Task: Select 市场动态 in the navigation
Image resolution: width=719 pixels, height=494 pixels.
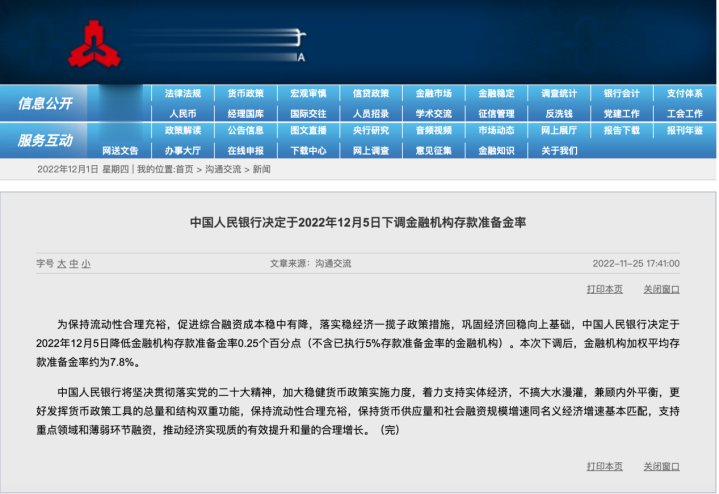Action: tap(497, 130)
